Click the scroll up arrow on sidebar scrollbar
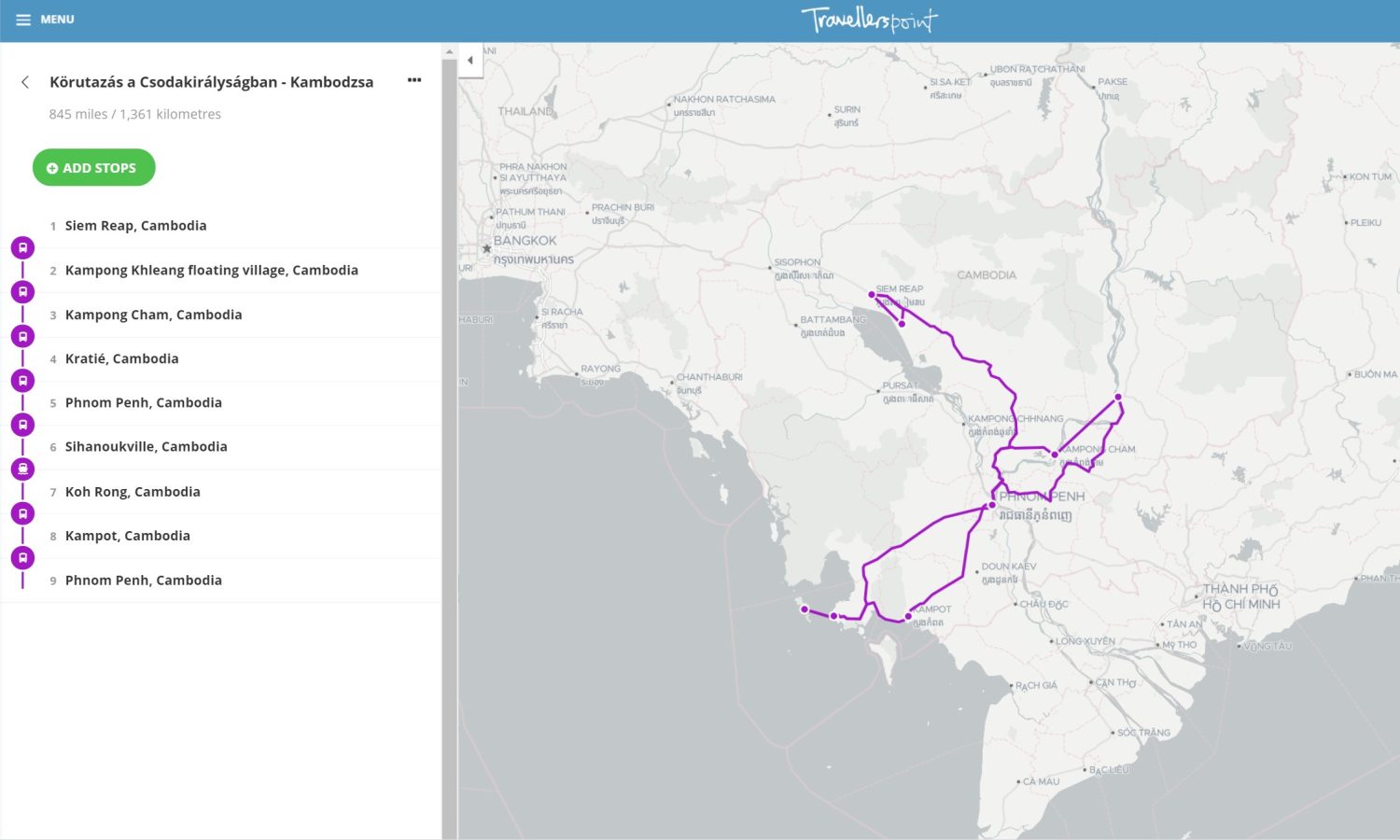The image size is (1400, 840). [x=449, y=52]
